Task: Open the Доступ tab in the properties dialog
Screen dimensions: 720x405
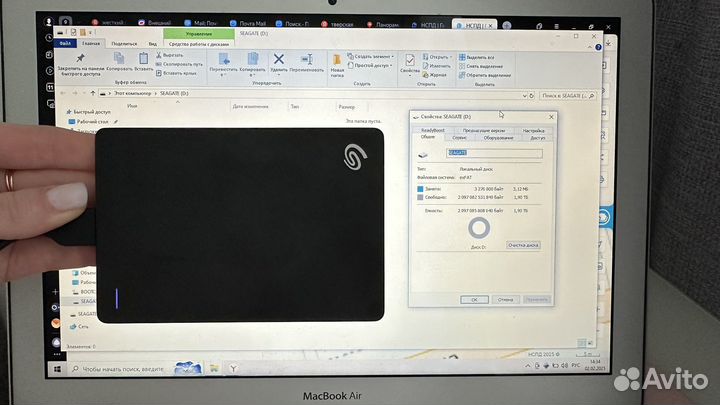Action: pyautogui.click(x=537, y=138)
